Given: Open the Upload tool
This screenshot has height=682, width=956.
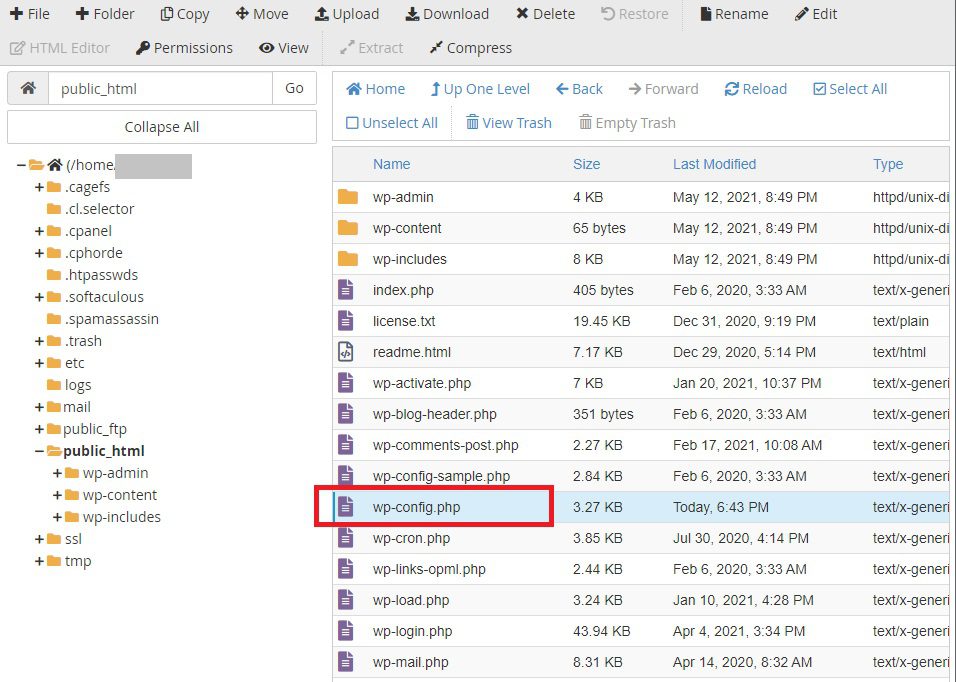Looking at the screenshot, I should pyautogui.click(x=347, y=14).
